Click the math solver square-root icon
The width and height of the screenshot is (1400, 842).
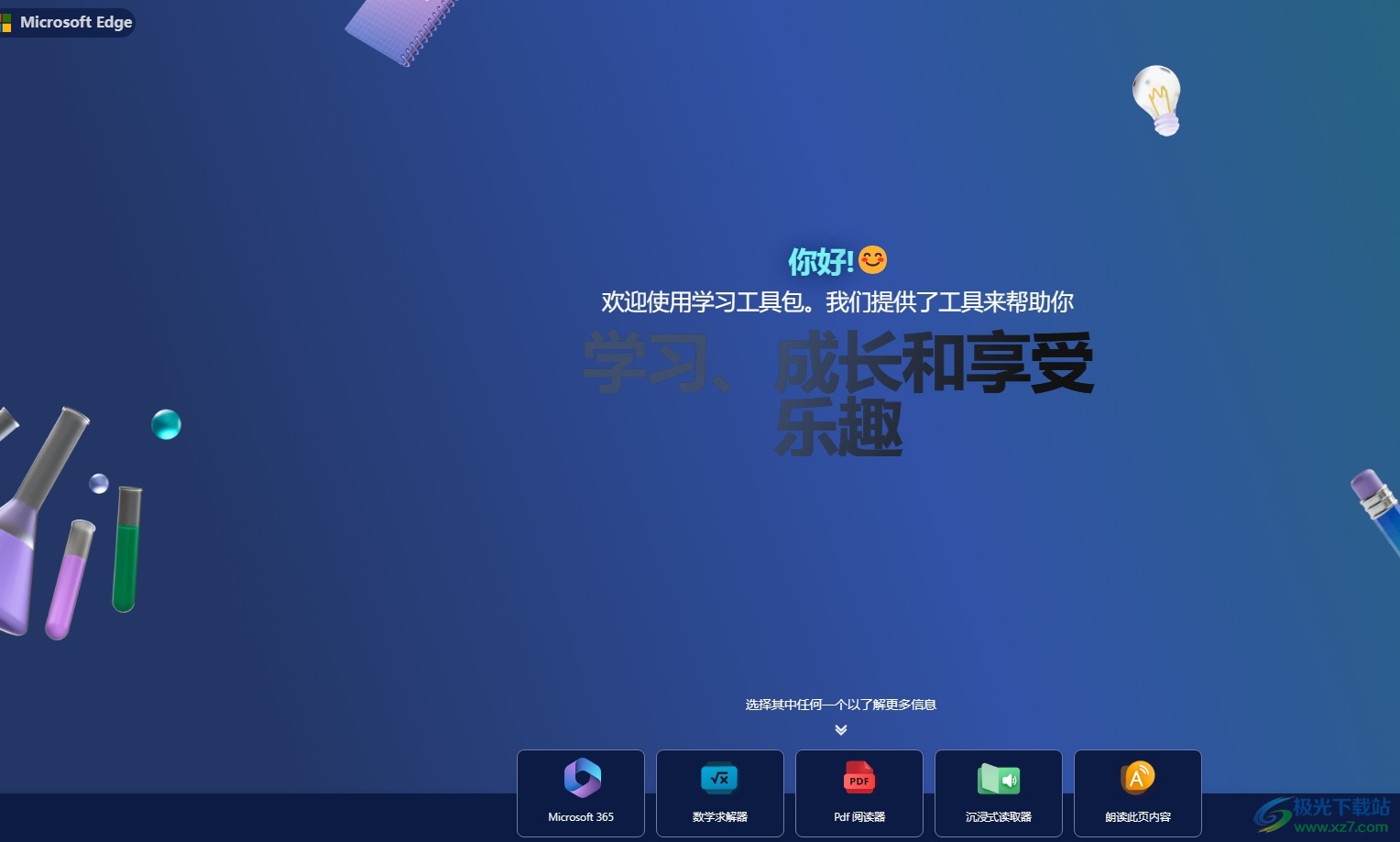point(720,779)
